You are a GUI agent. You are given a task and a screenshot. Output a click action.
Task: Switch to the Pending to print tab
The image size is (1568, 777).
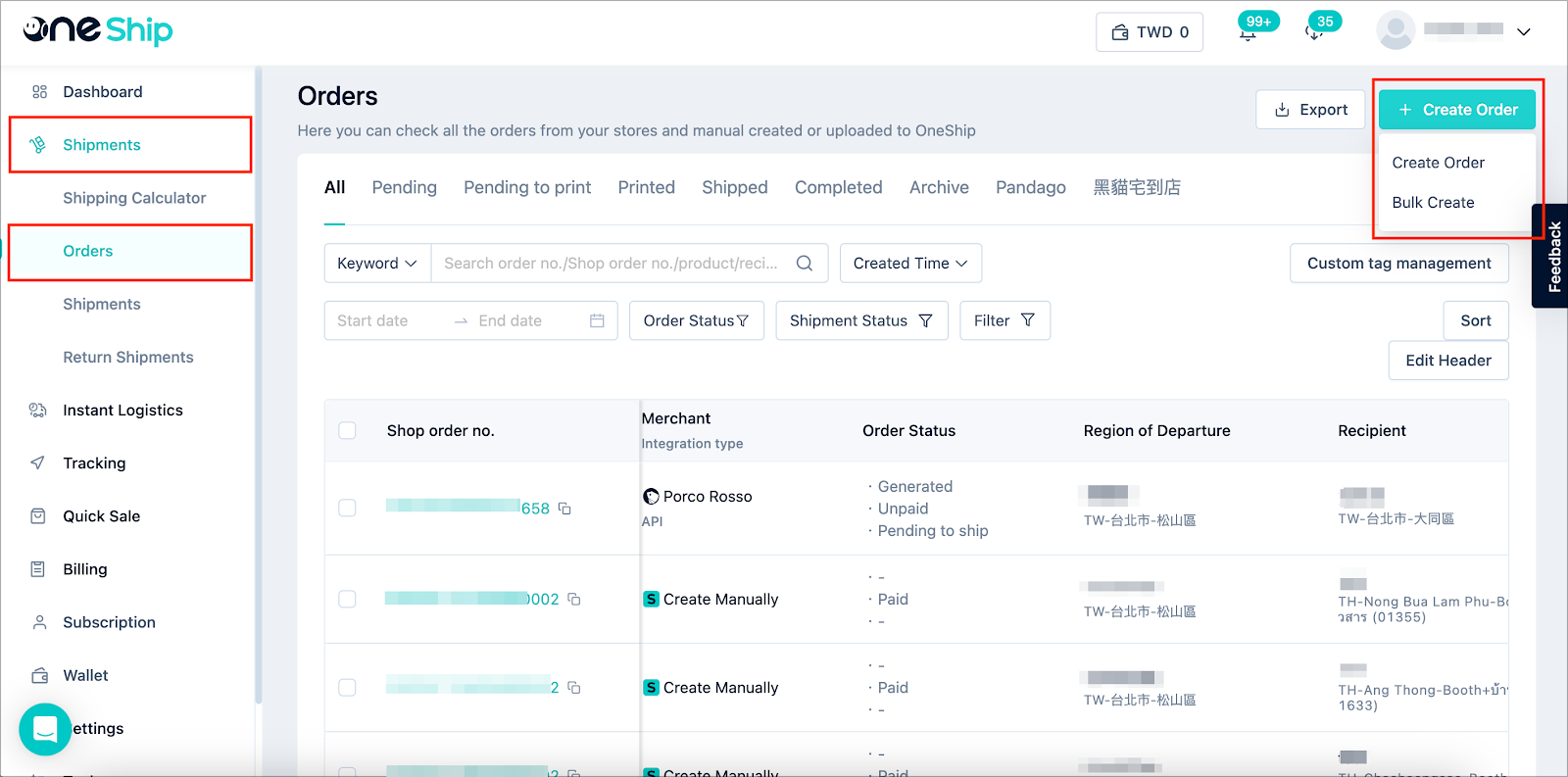pyautogui.click(x=527, y=187)
